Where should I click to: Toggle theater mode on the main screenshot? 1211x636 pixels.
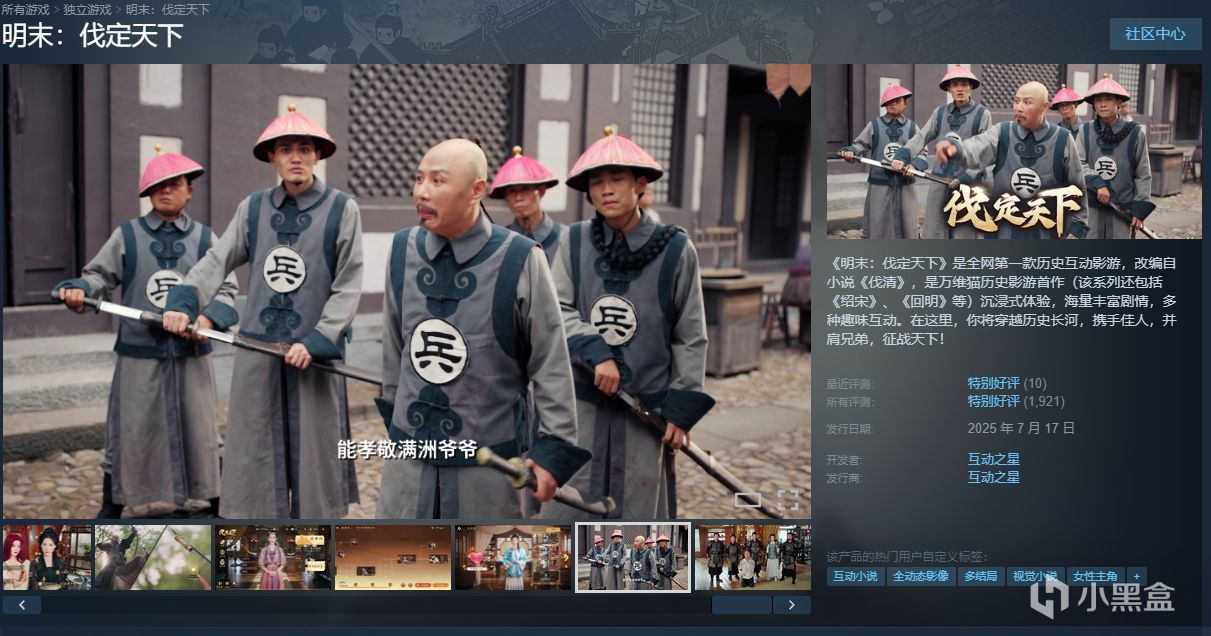(748, 499)
